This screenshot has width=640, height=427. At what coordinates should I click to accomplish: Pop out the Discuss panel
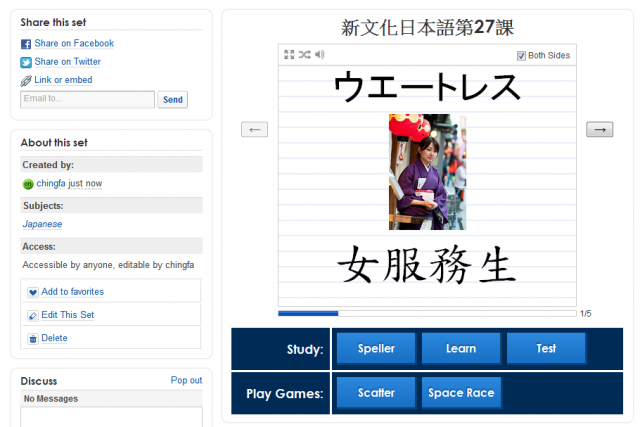pyautogui.click(x=186, y=380)
